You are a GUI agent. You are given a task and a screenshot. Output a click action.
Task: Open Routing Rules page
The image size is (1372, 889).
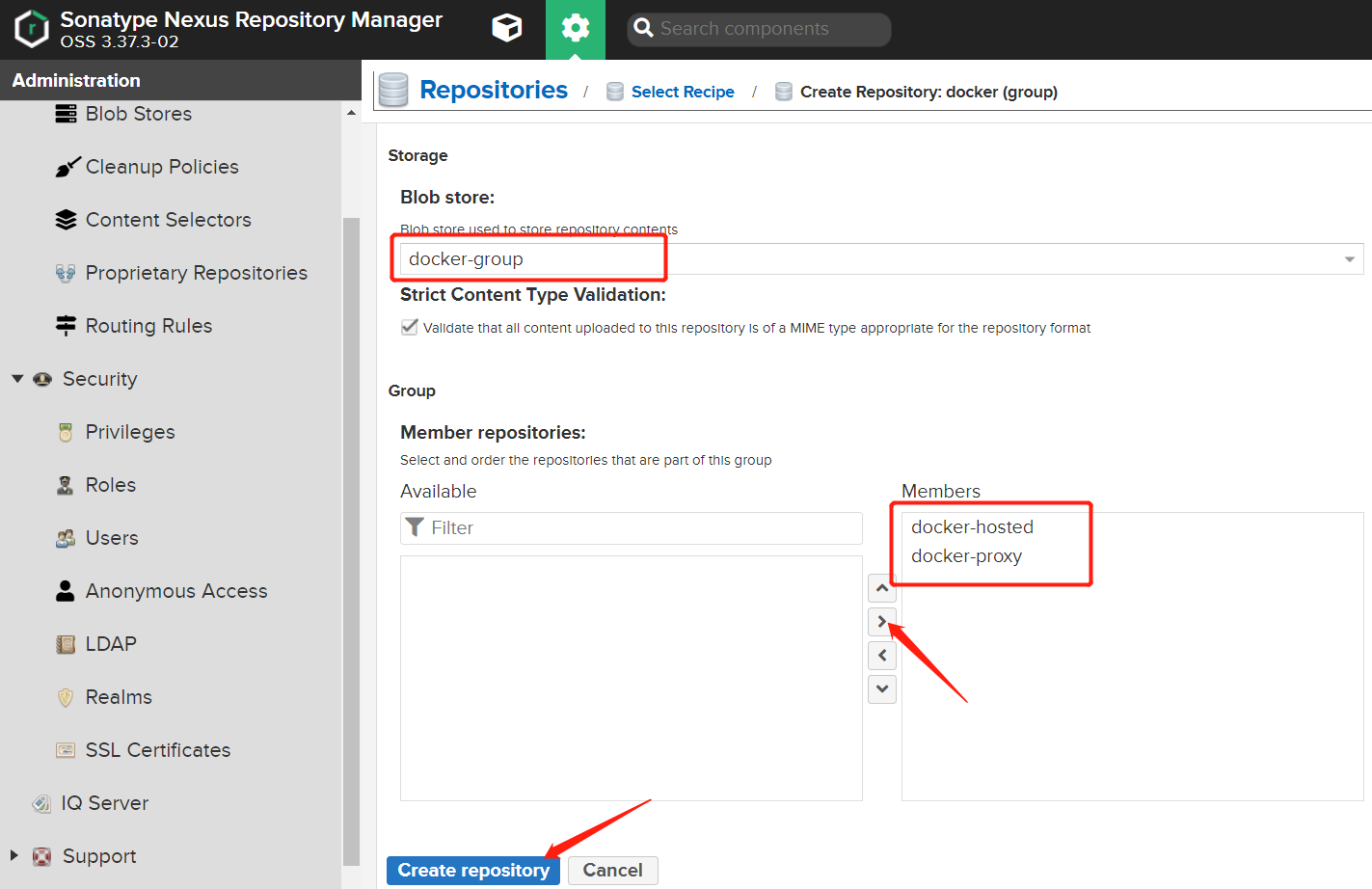[x=148, y=326]
